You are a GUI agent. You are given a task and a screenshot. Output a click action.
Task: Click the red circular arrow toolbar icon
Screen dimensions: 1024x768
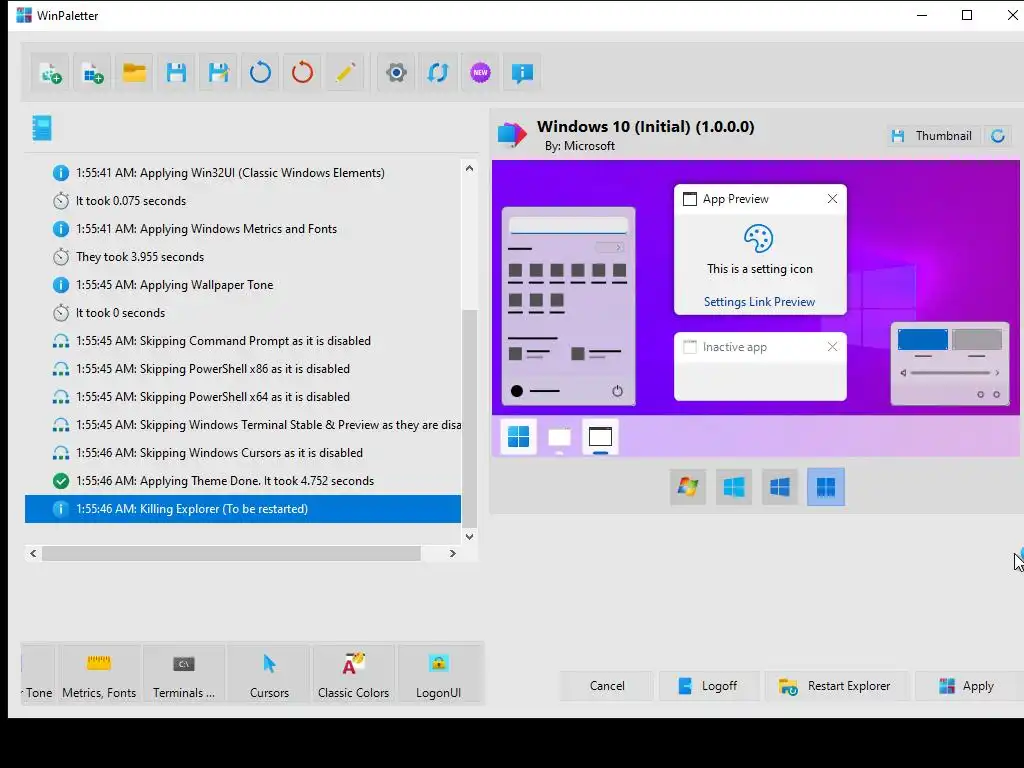(x=302, y=73)
